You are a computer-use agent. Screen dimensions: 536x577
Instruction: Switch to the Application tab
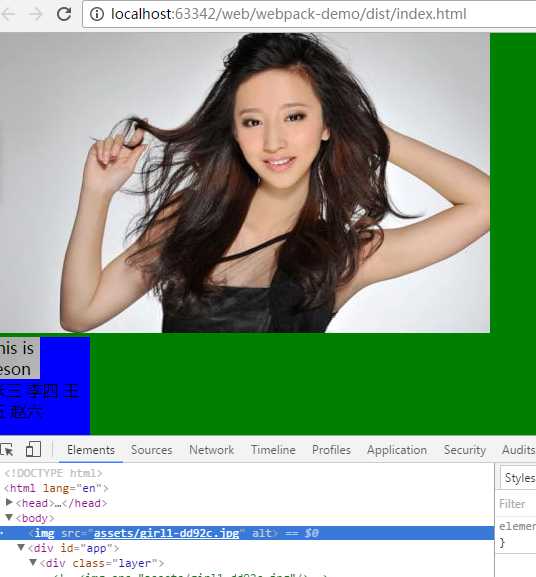(x=397, y=450)
